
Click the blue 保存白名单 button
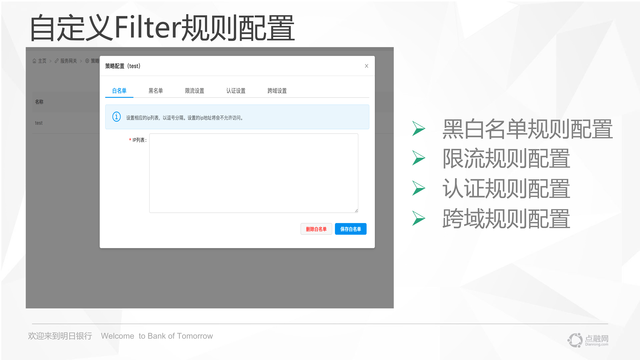point(351,229)
